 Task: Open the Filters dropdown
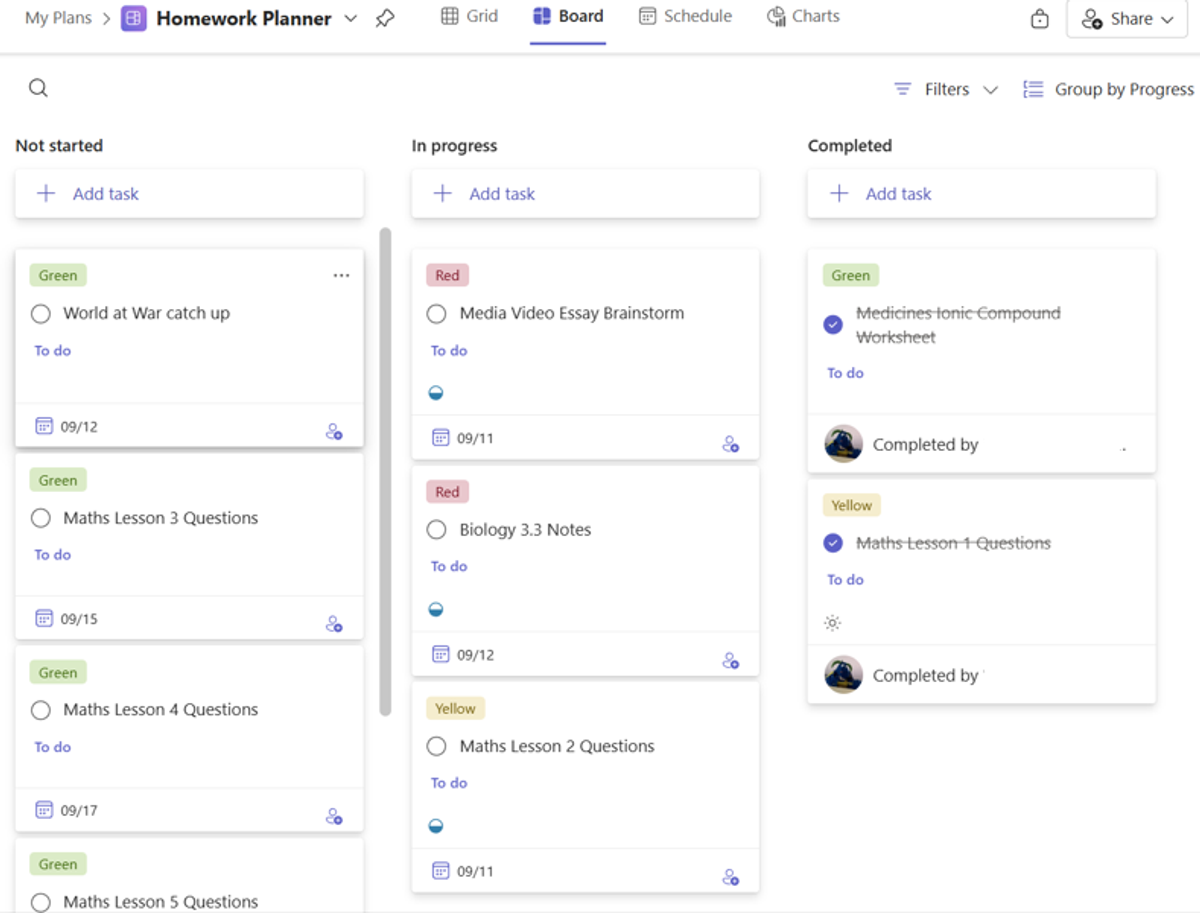(945, 90)
